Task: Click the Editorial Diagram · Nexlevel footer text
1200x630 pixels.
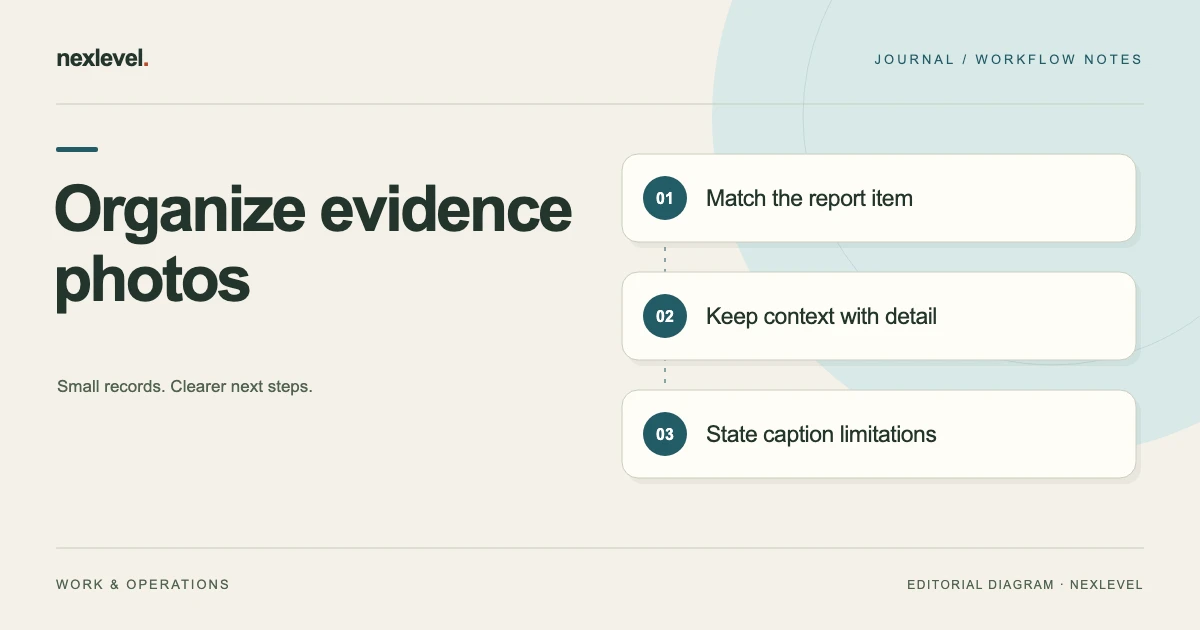Action: 1025,584
